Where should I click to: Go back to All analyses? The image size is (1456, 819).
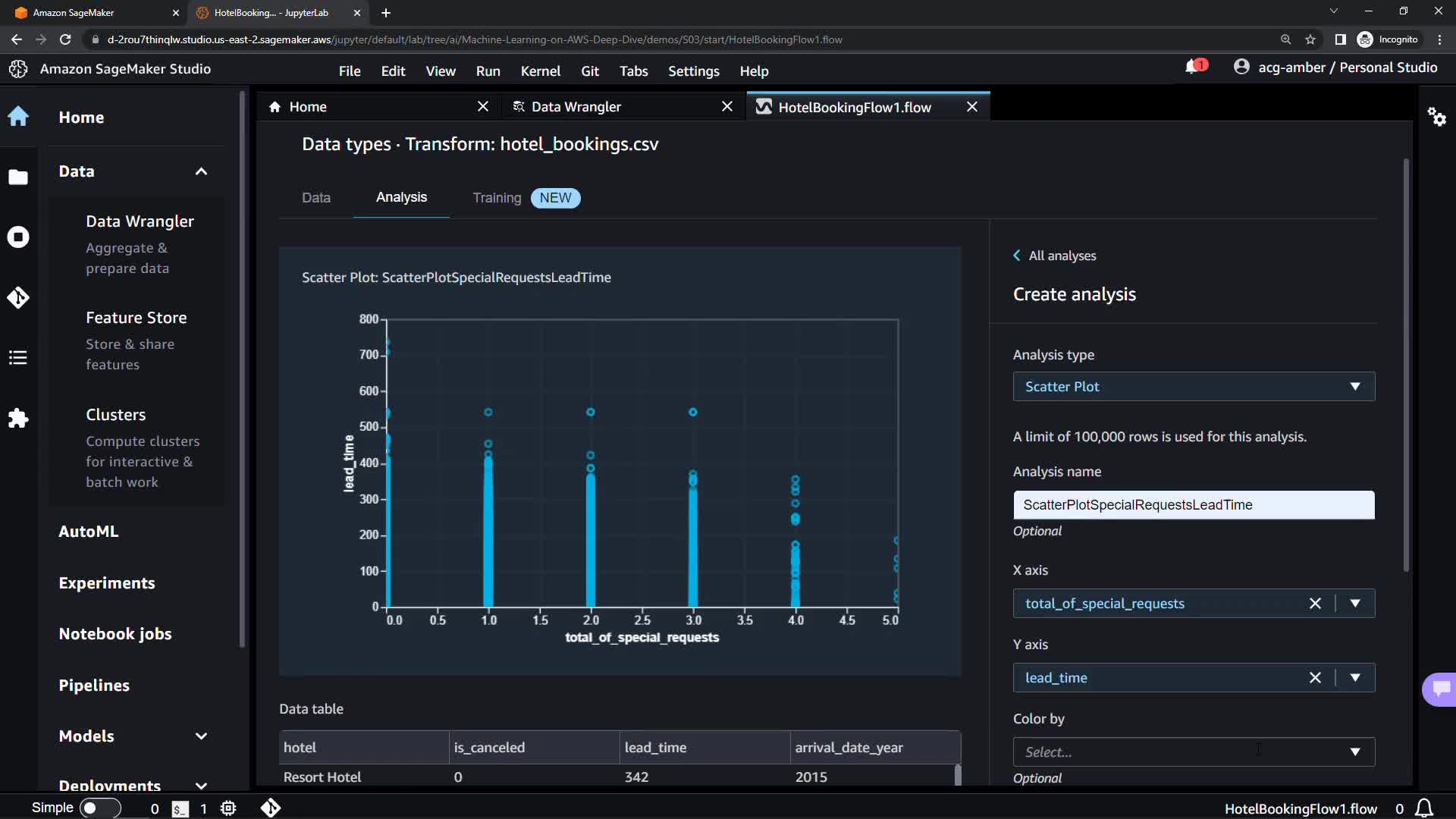pyautogui.click(x=1055, y=256)
